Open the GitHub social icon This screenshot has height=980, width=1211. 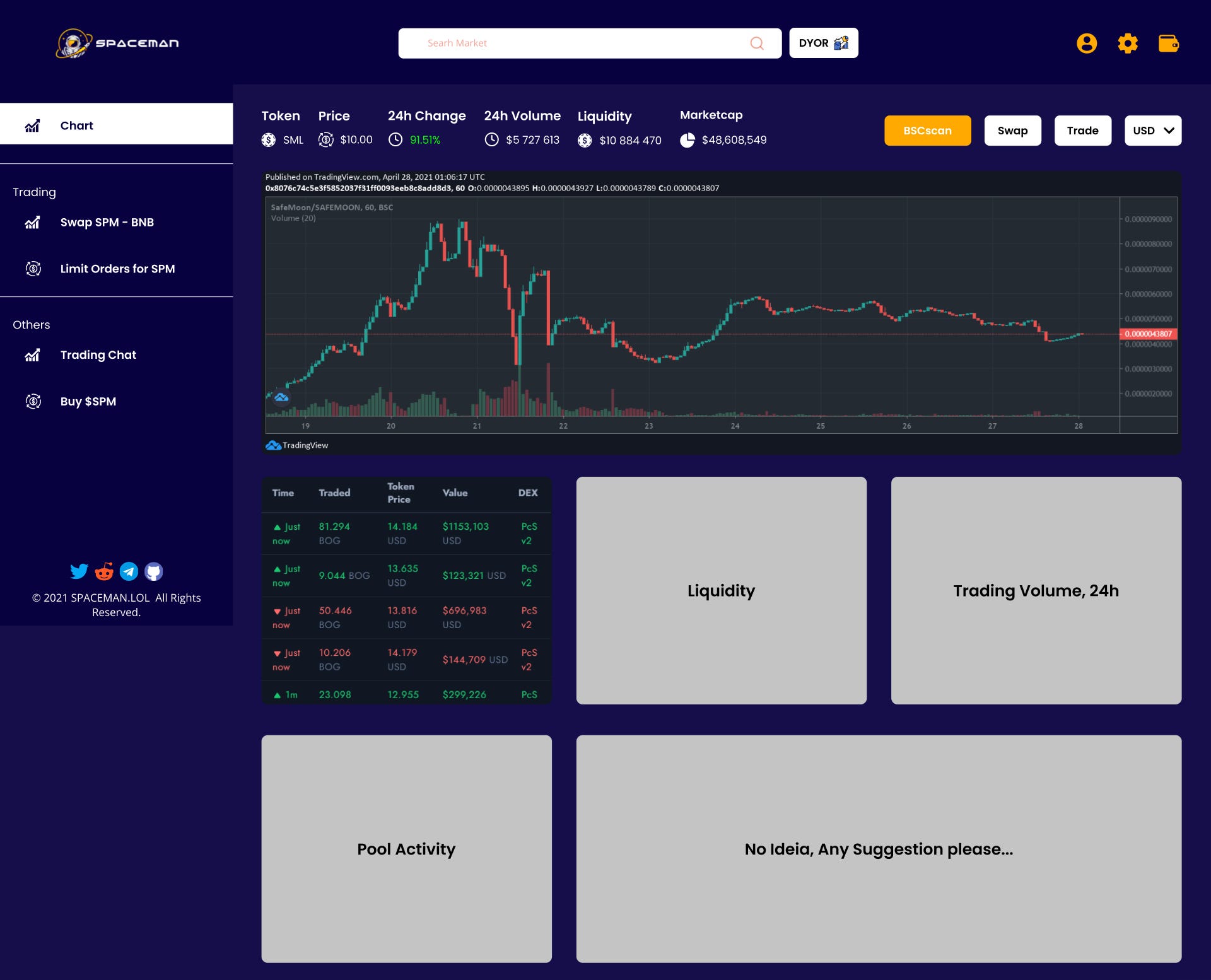[154, 571]
